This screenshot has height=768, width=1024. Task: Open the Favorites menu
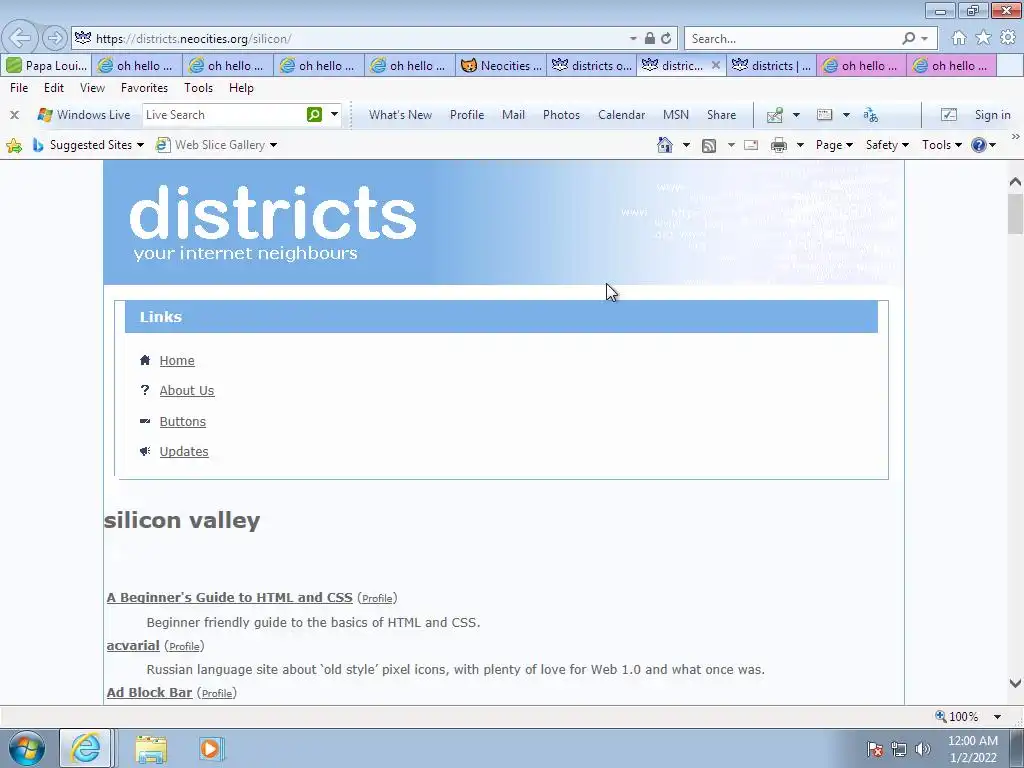144,88
